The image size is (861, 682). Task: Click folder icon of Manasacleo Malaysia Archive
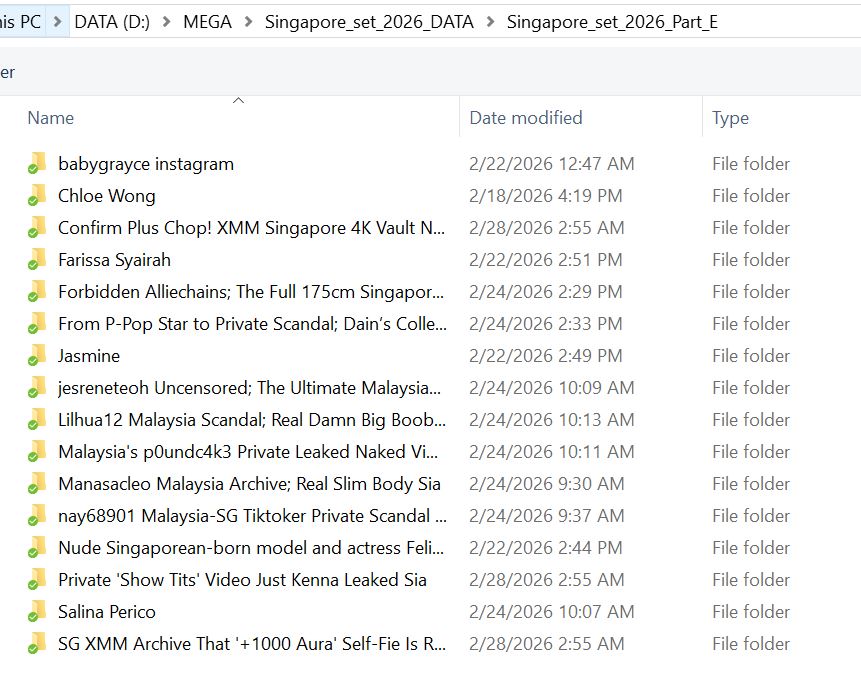point(37,483)
